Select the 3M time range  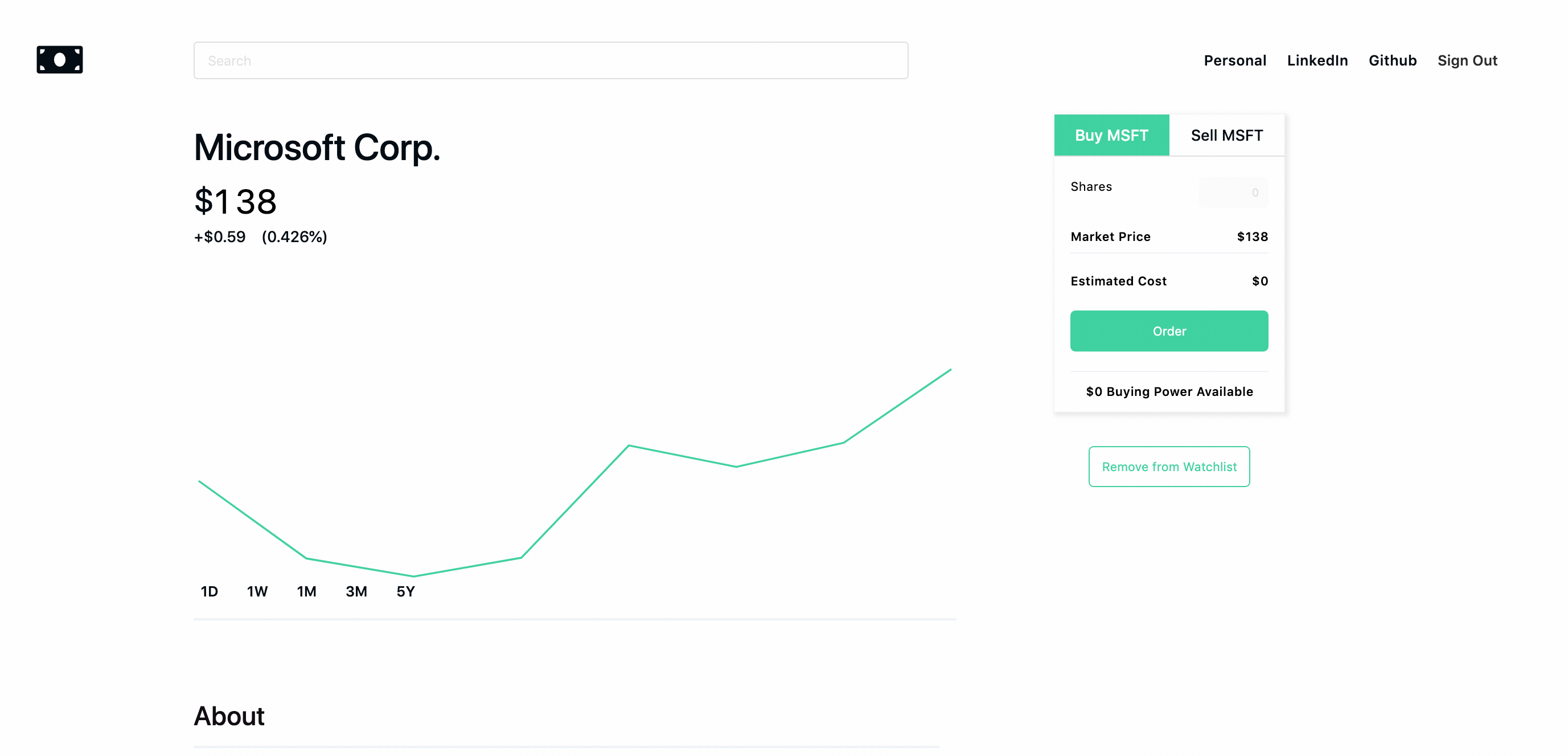click(x=356, y=591)
